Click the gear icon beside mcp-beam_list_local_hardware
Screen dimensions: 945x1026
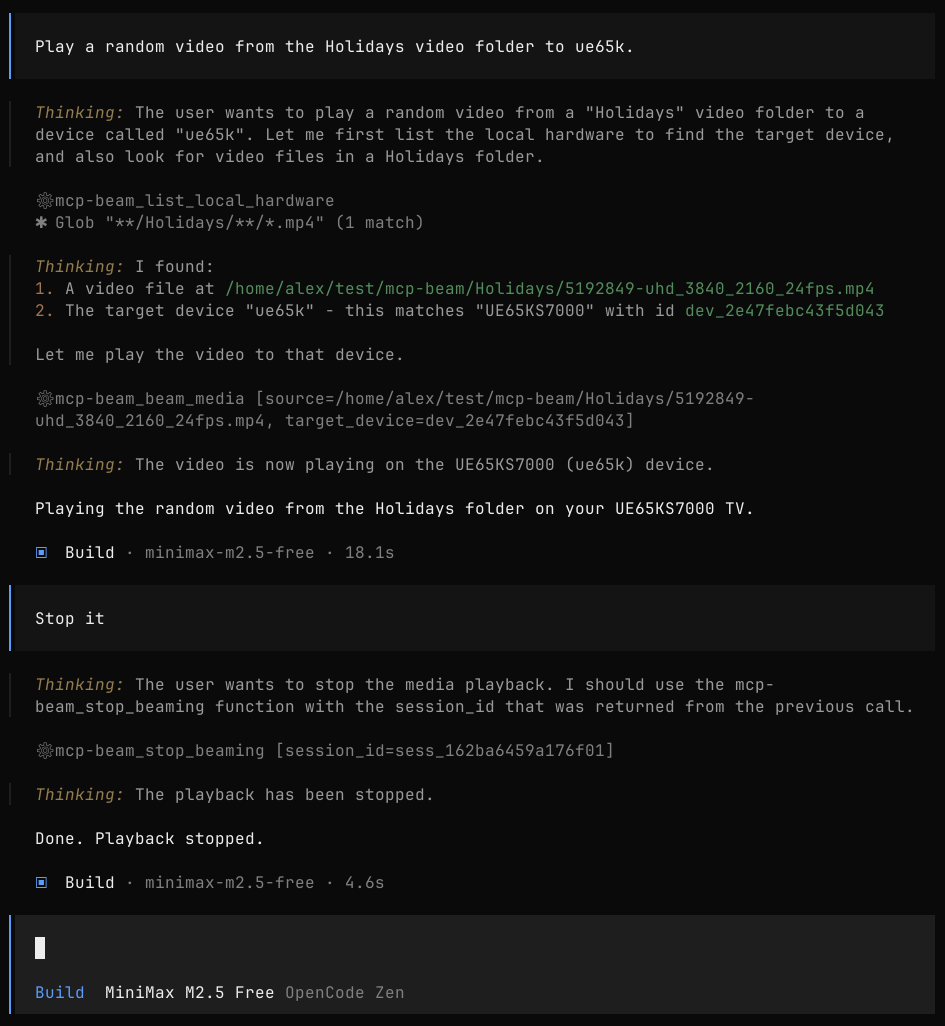(44, 201)
